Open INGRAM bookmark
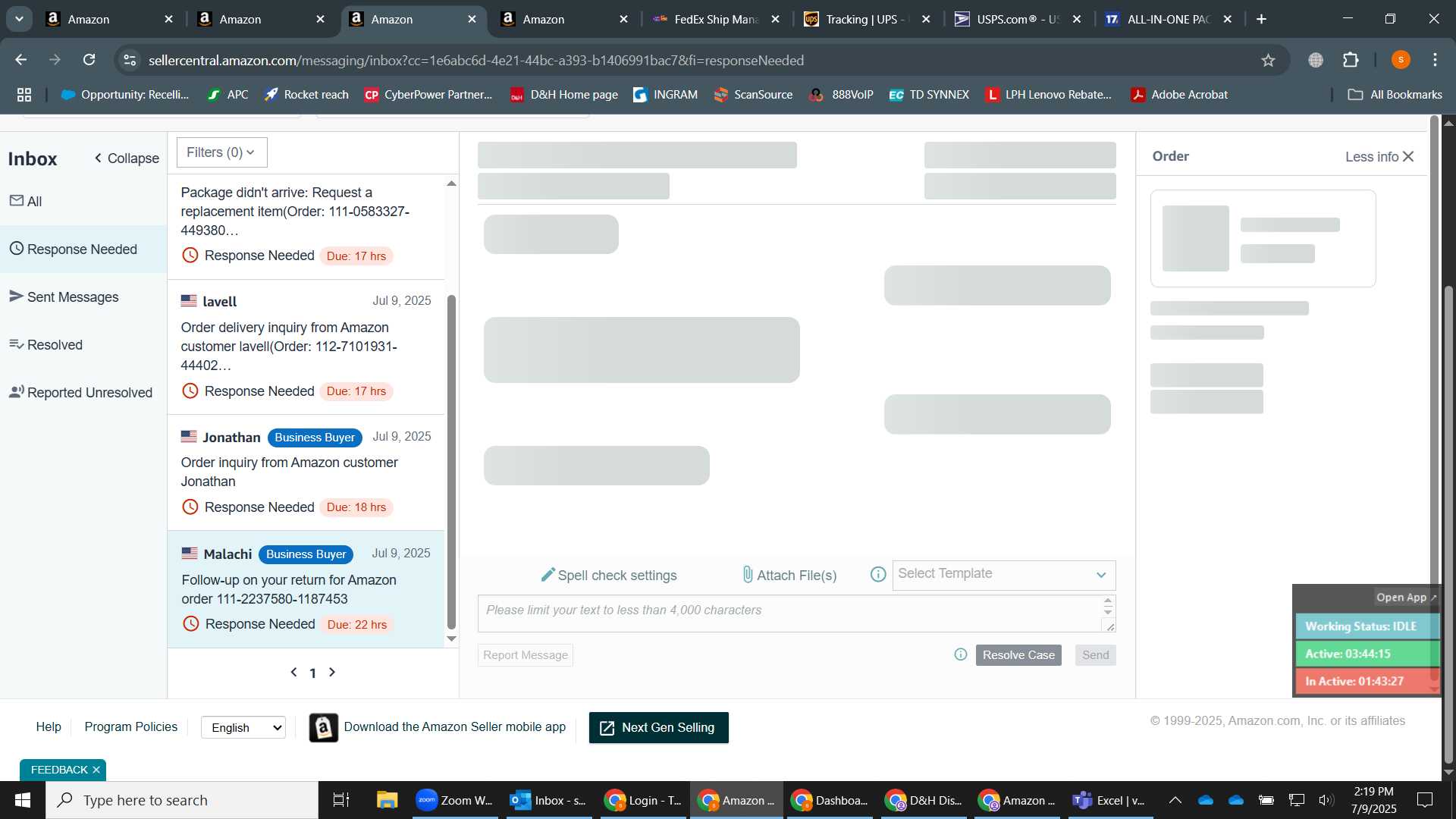 (665, 95)
